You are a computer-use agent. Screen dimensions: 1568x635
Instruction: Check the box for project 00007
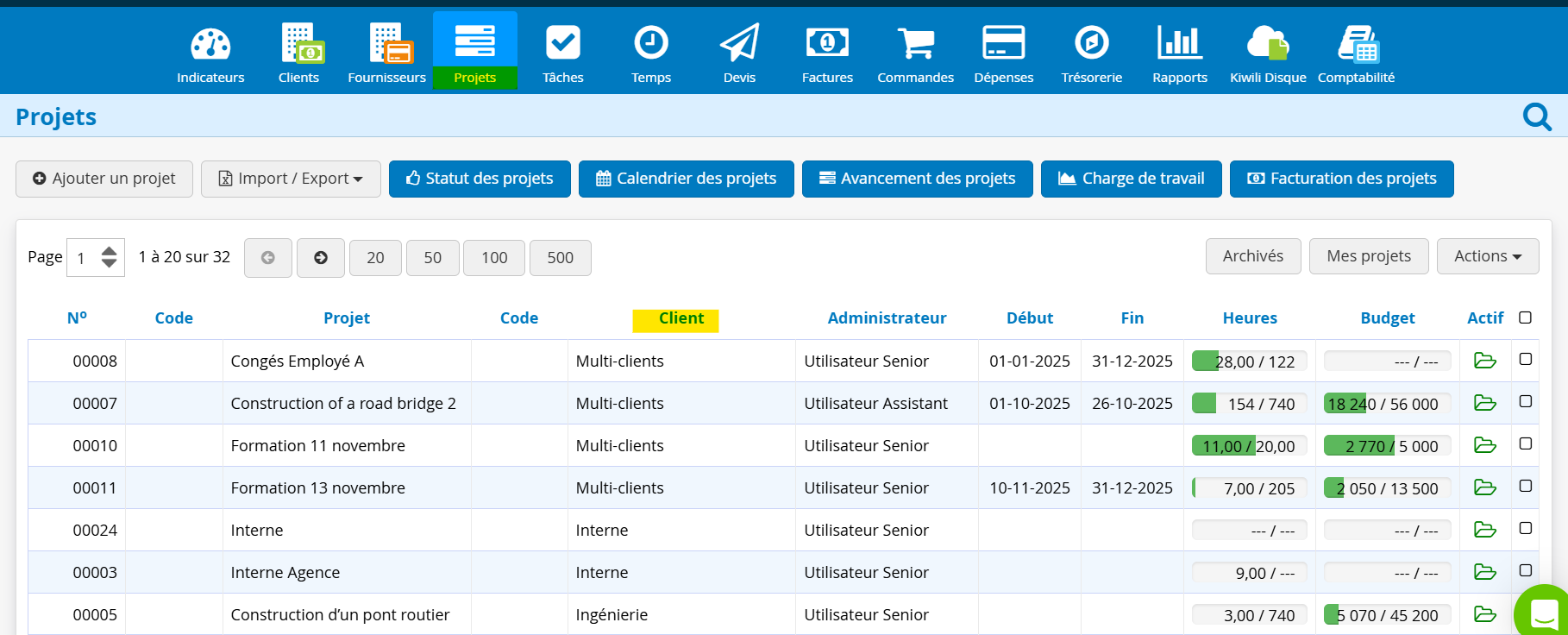tap(1525, 401)
